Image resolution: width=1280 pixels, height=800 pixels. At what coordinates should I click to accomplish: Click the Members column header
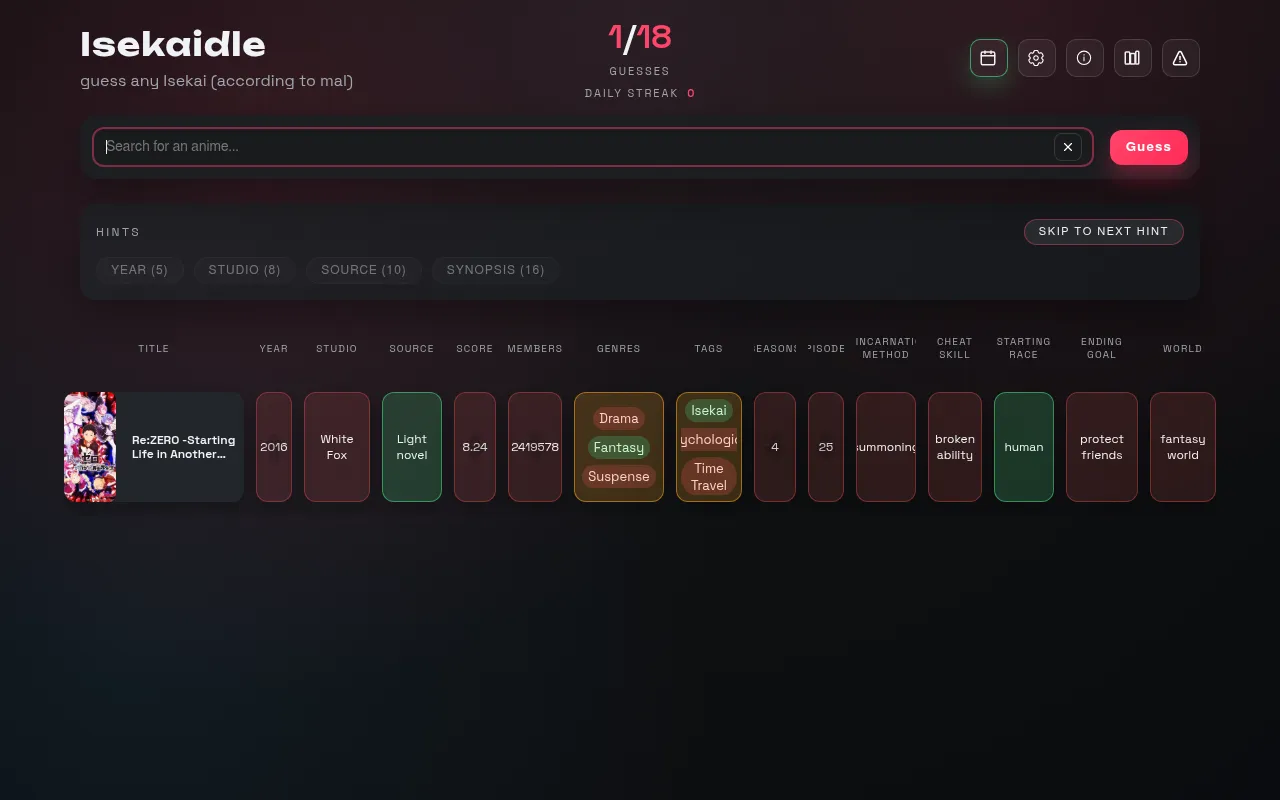[x=535, y=349]
